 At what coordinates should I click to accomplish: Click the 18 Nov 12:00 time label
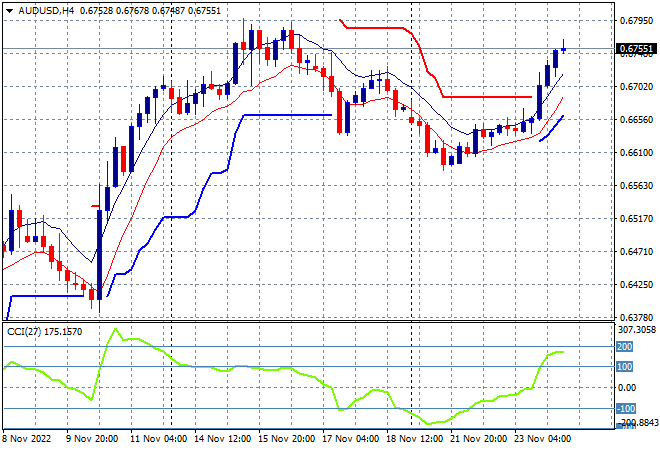(x=415, y=439)
